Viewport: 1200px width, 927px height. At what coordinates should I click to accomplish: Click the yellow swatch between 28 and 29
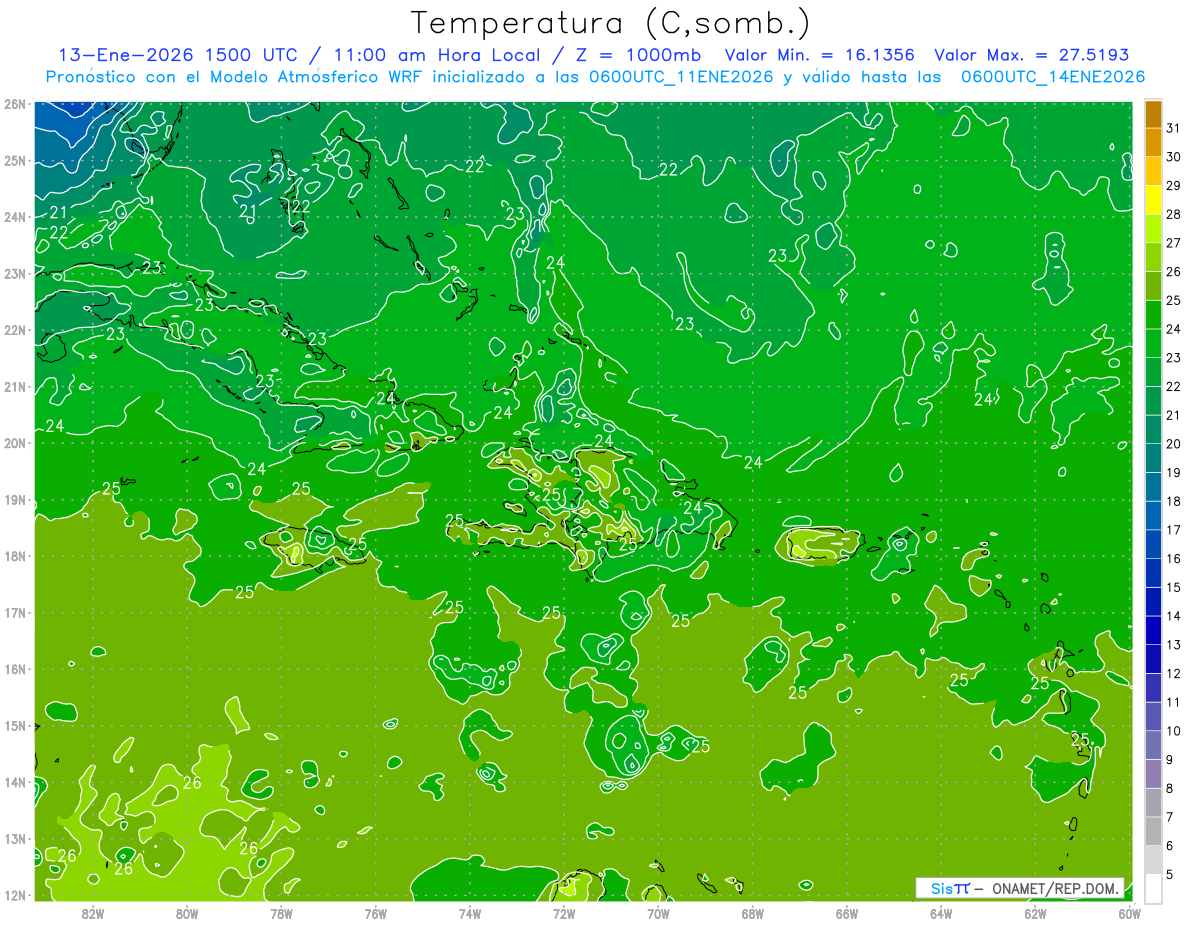tap(1153, 200)
